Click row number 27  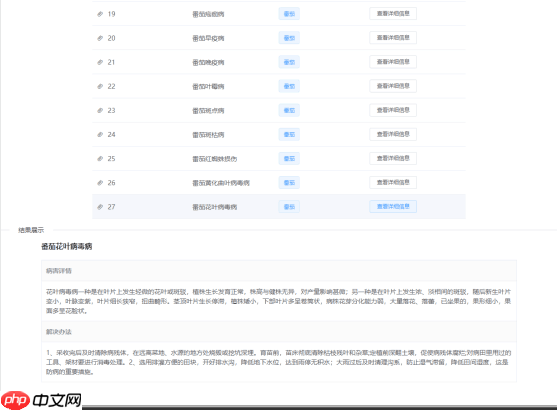click(x=112, y=207)
